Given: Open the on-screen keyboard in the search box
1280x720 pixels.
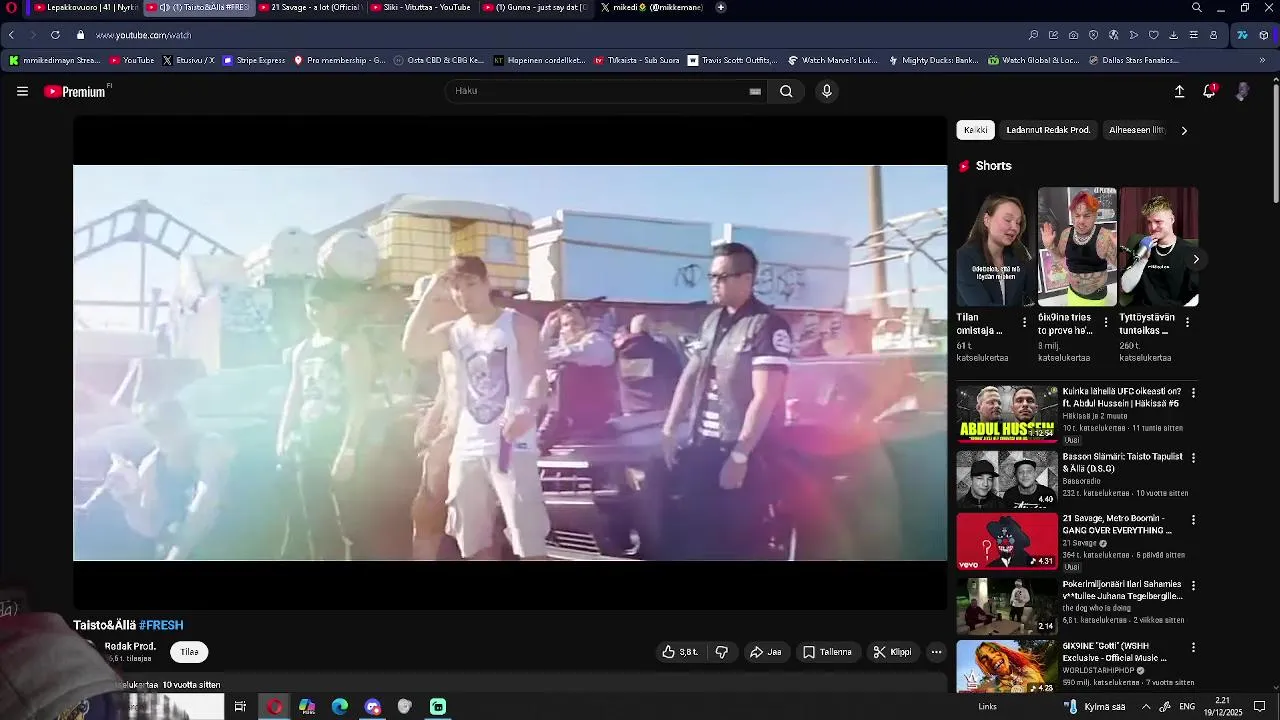Looking at the screenshot, I should click(x=755, y=91).
